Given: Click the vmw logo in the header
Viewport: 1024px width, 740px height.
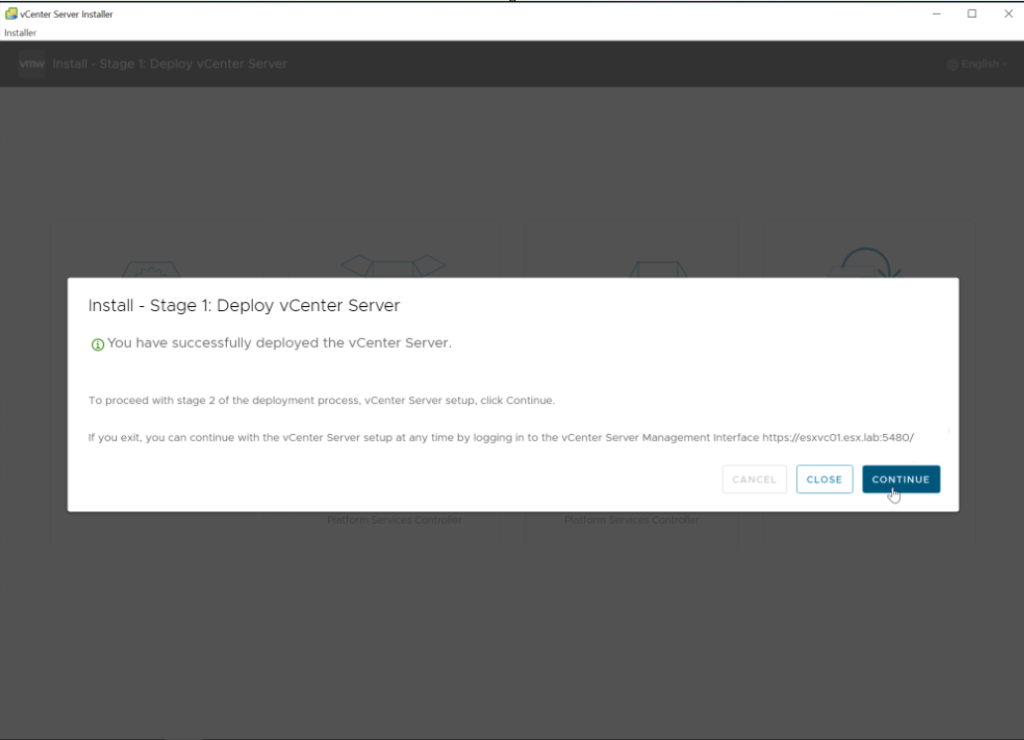Looking at the screenshot, I should pos(32,63).
